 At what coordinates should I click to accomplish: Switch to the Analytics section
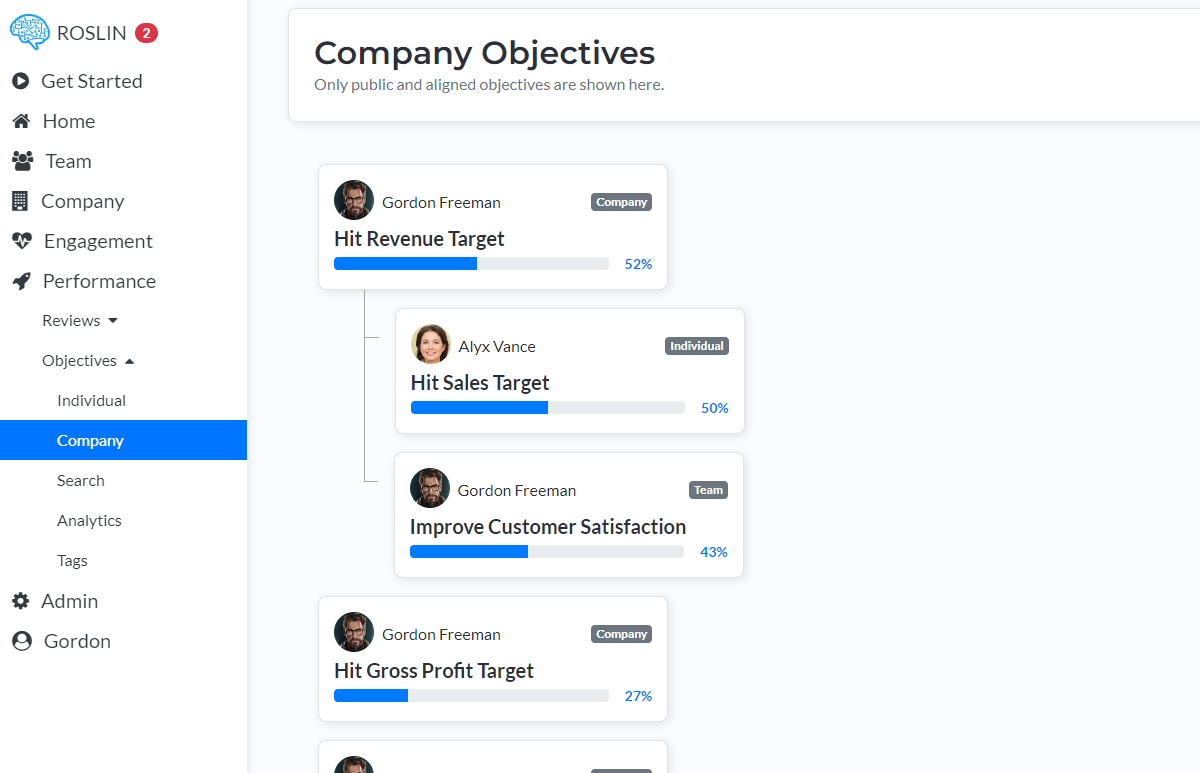click(x=89, y=520)
